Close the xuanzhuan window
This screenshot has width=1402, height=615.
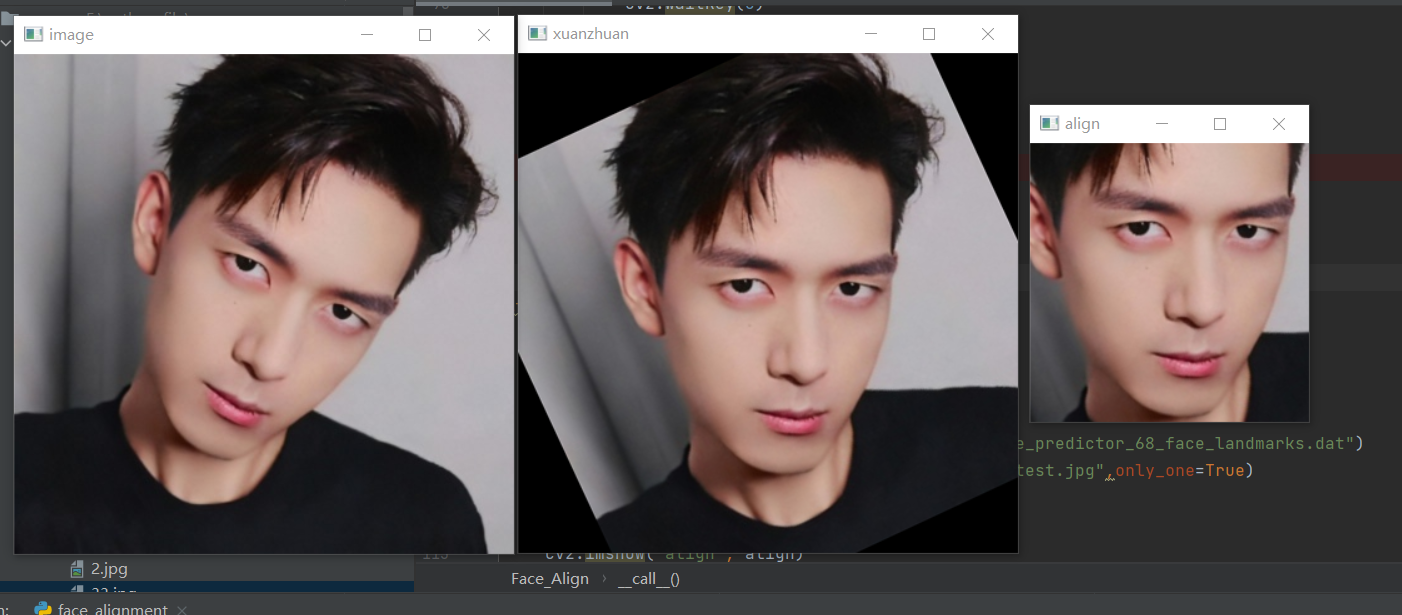[x=988, y=34]
